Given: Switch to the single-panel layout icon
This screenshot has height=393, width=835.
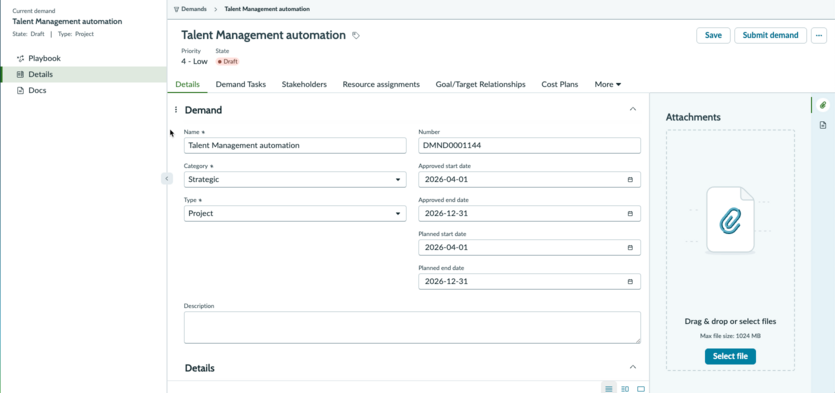Looking at the screenshot, I should pyautogui.click(x=641, y=389).
